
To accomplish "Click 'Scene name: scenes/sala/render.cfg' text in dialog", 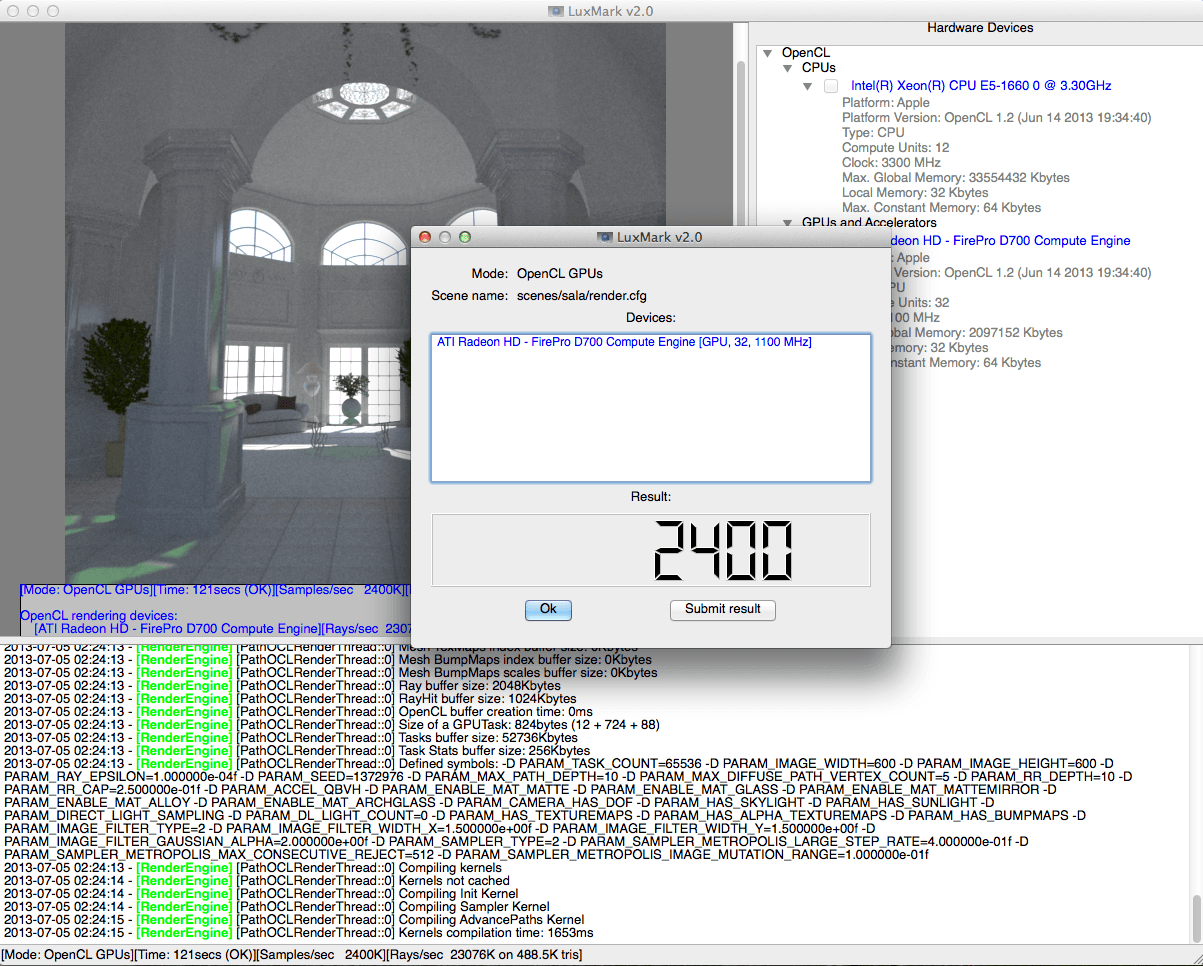I will pyautogui.click(x=539, y=296).
